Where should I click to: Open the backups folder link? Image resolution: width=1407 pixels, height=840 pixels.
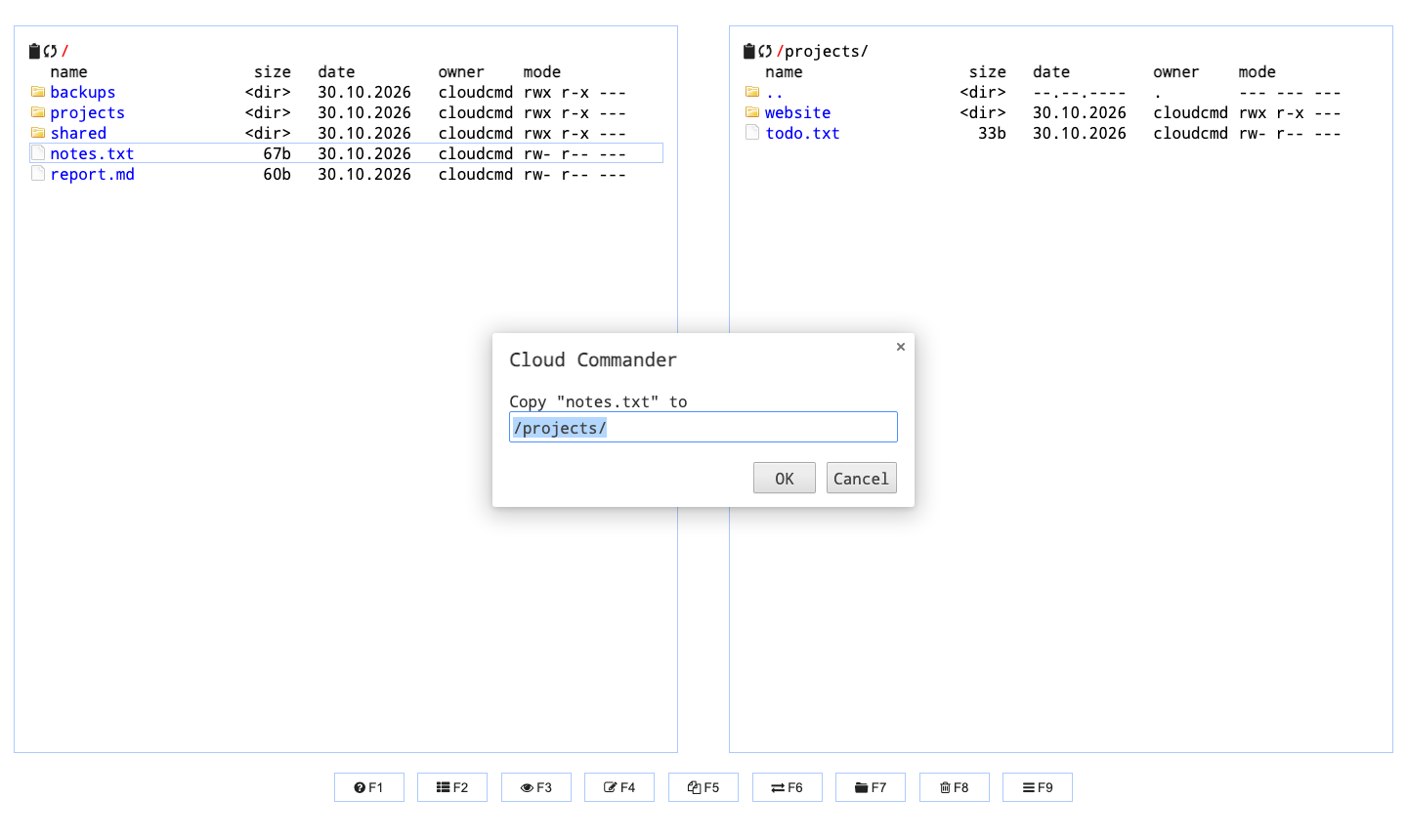pos(83,92)
